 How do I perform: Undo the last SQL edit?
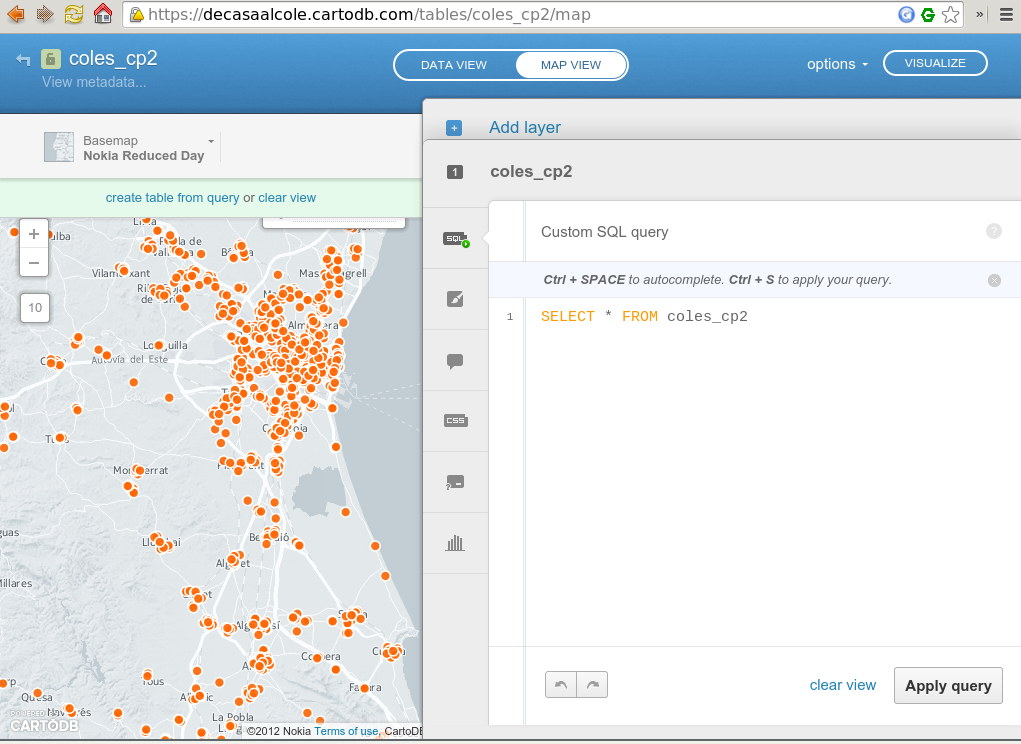[x=561, y=685]
